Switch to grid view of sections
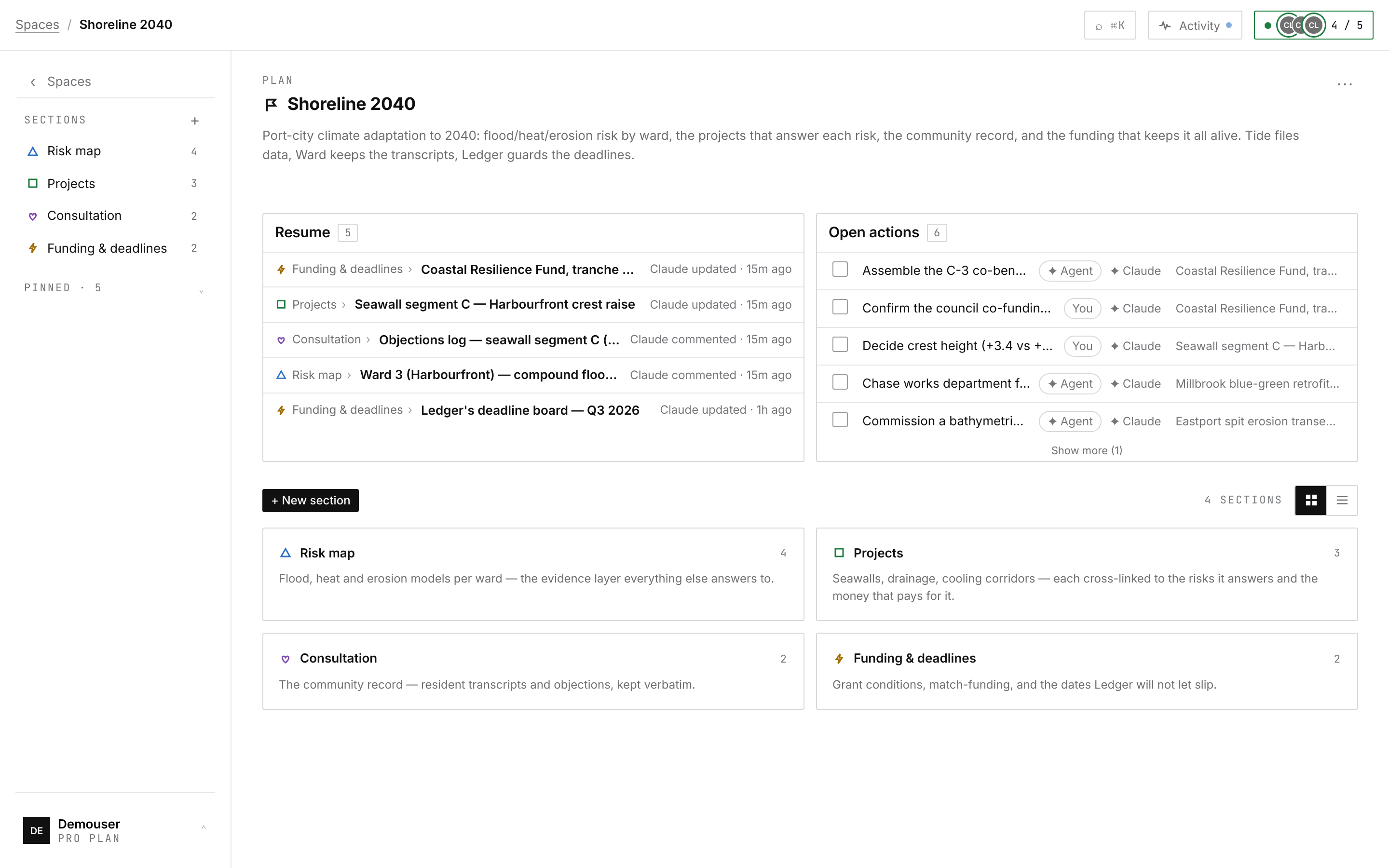 [x=1311, y=500]
